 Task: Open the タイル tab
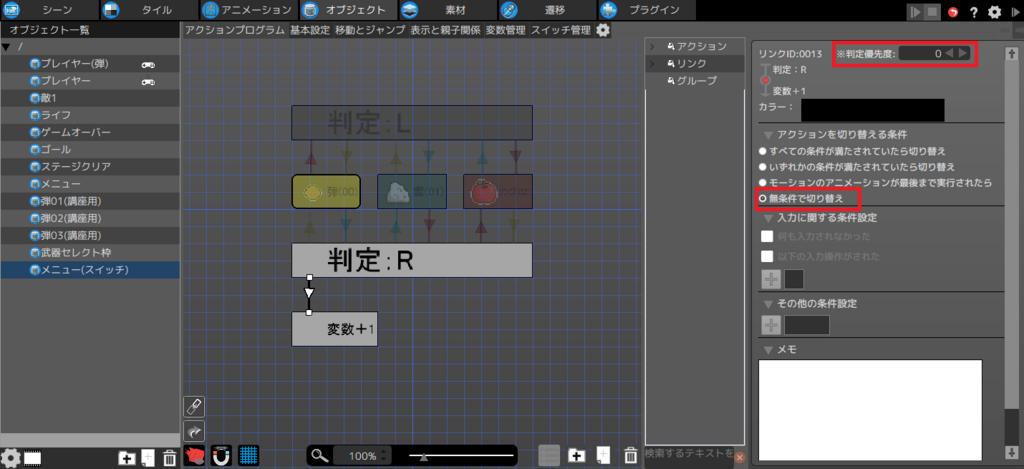coord(150,10)
